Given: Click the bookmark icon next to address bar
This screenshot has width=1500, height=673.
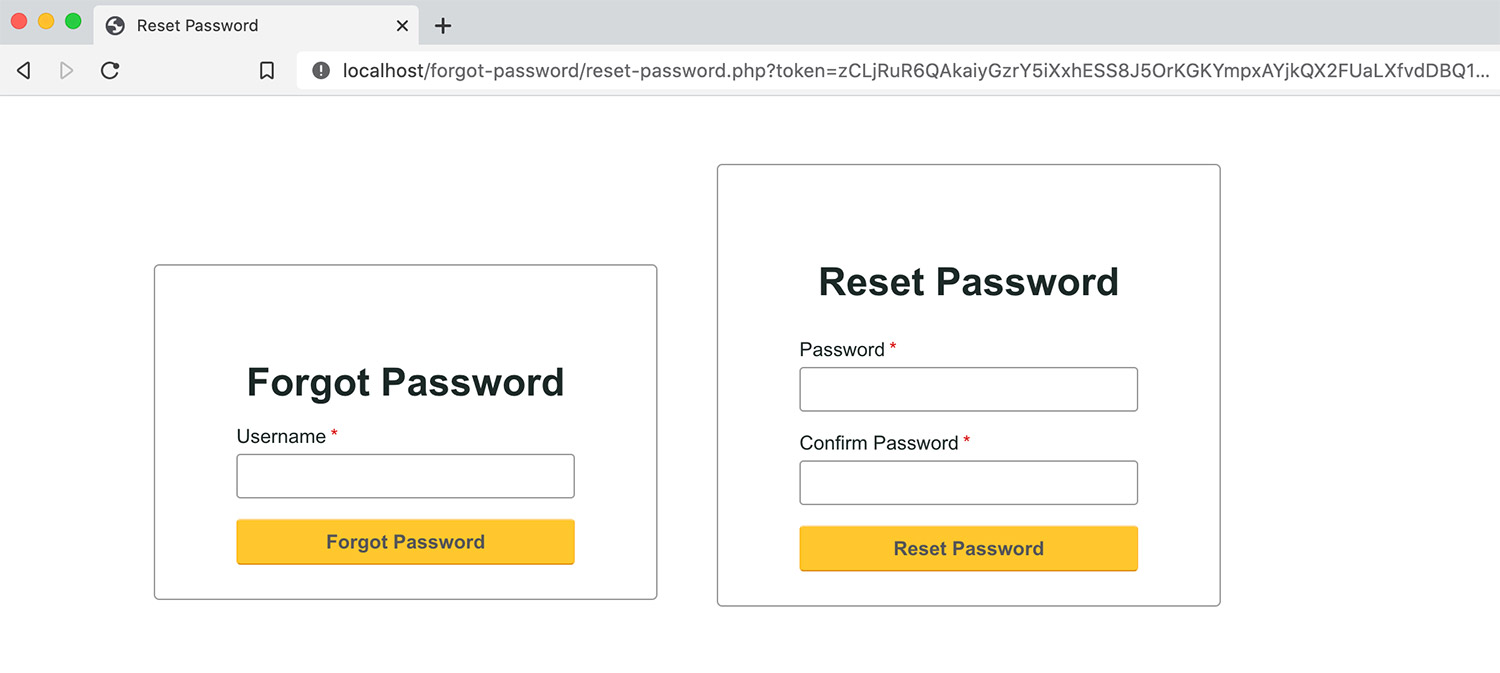Looking at the screenshot, I should 266,70.
